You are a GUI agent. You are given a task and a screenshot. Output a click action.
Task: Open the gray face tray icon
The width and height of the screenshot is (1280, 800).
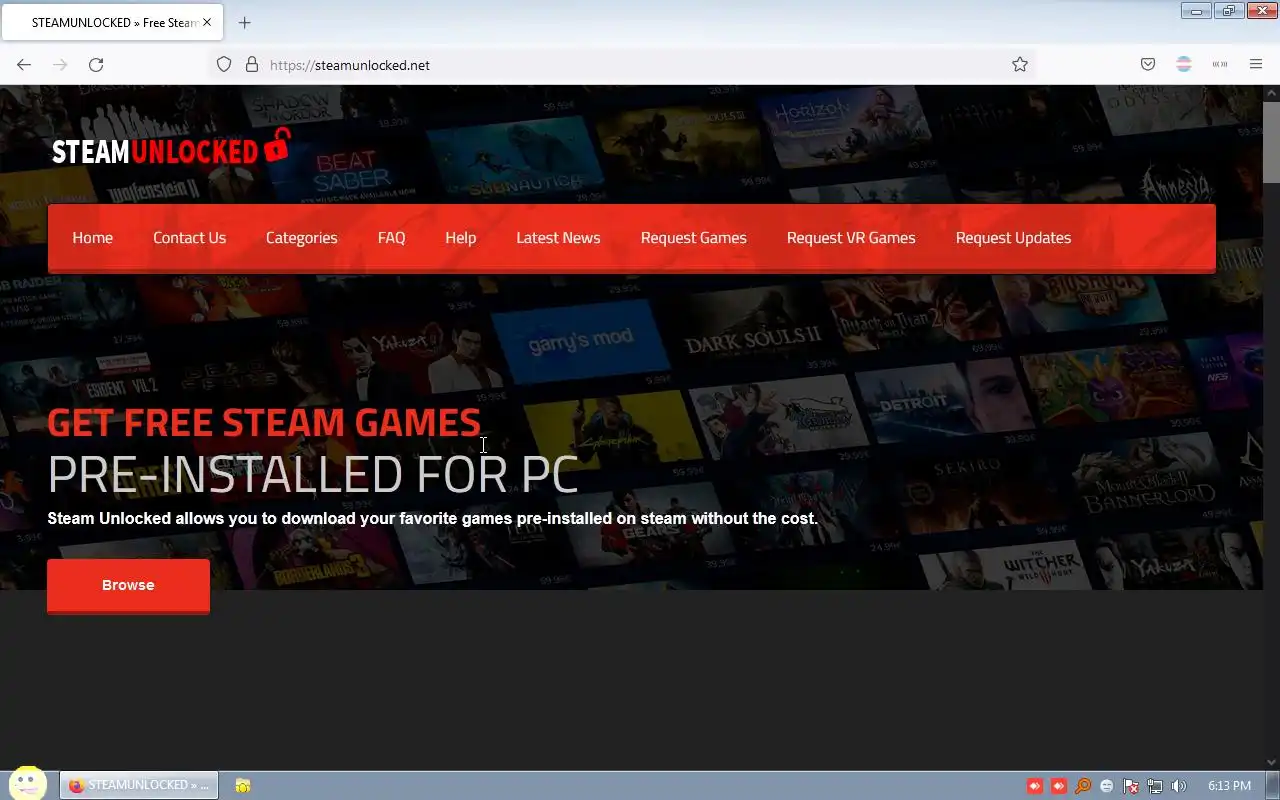tap(1107, 786)
